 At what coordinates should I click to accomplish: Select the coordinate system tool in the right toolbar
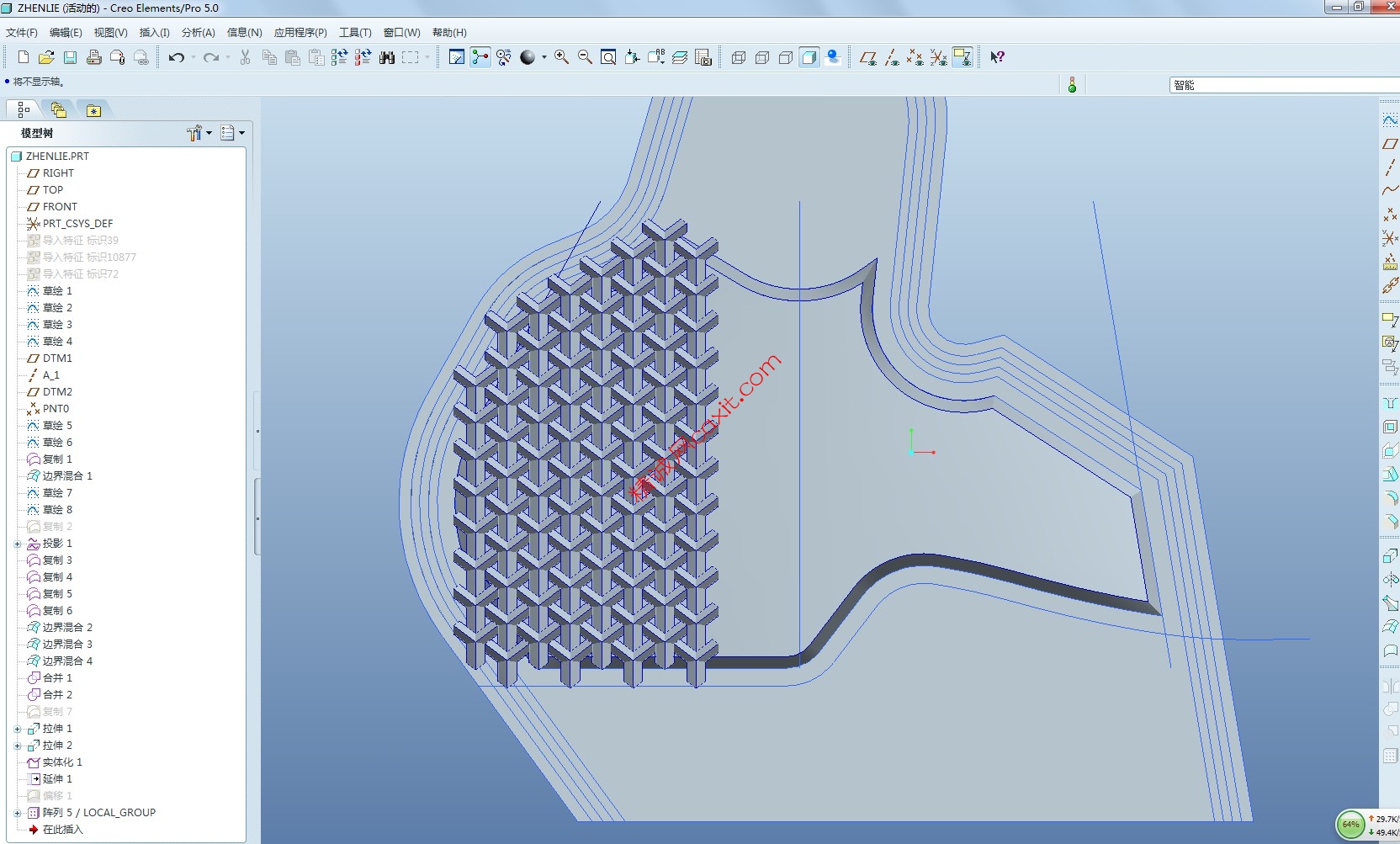(x=1390, y=238)
